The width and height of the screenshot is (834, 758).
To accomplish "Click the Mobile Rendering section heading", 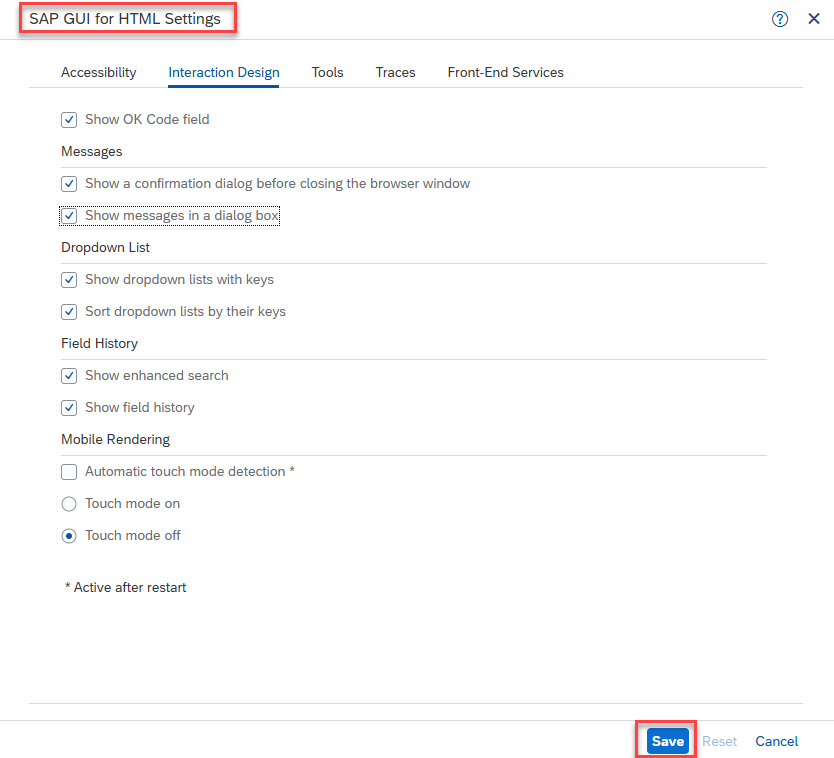I will pos(115,439).
